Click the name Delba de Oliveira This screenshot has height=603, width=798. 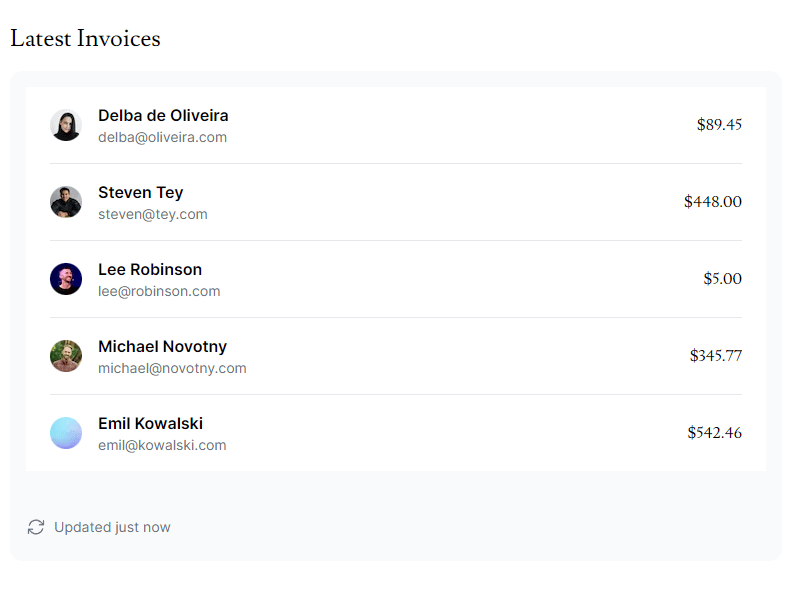click(x=163, y=116)
